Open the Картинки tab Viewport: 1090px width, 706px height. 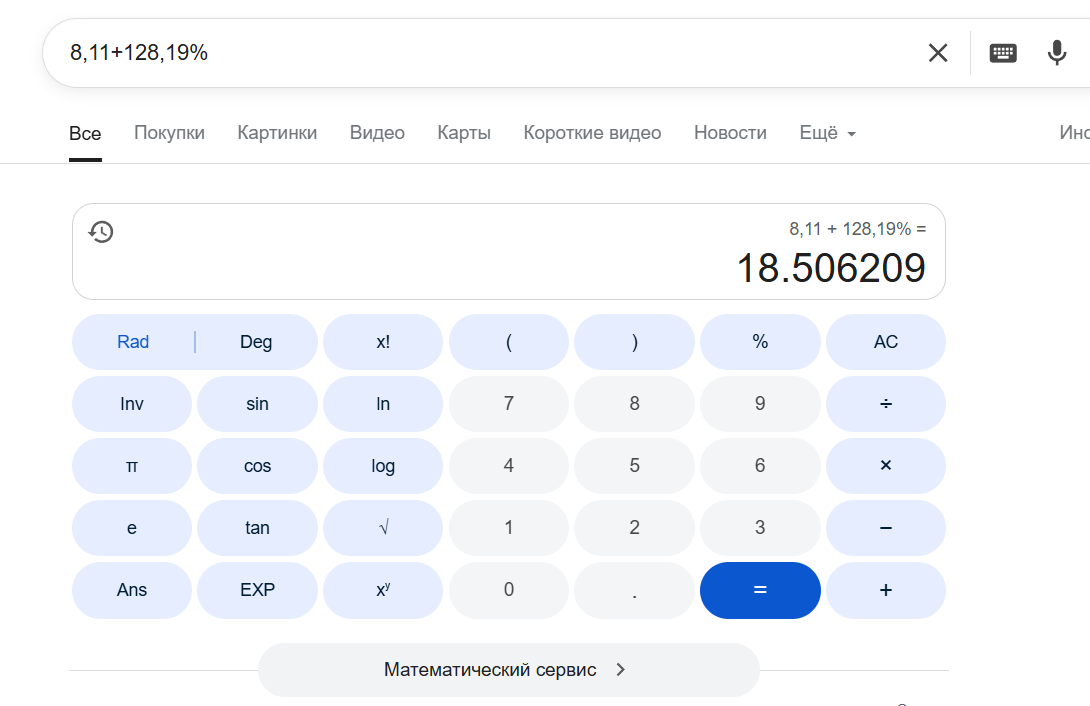point(277,133)
